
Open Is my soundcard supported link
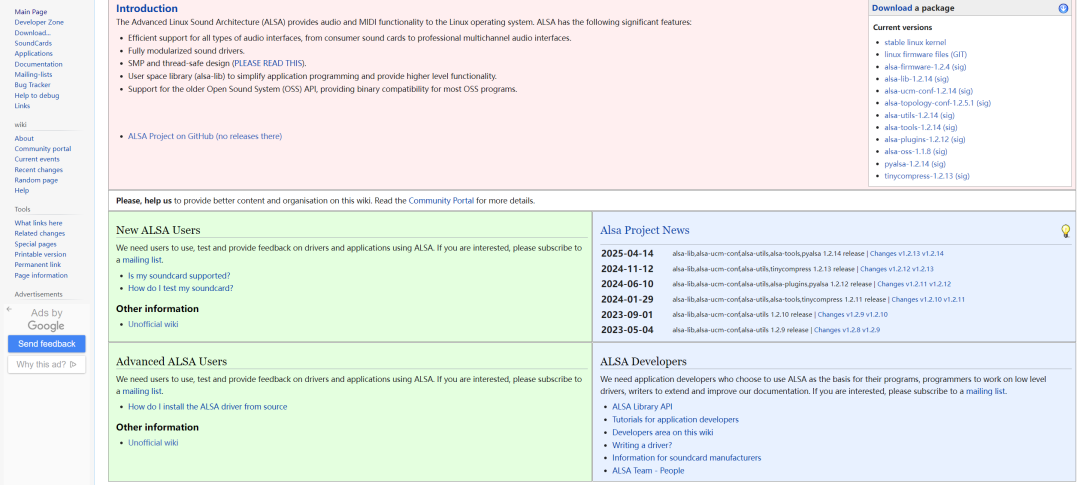coord(179,275)
